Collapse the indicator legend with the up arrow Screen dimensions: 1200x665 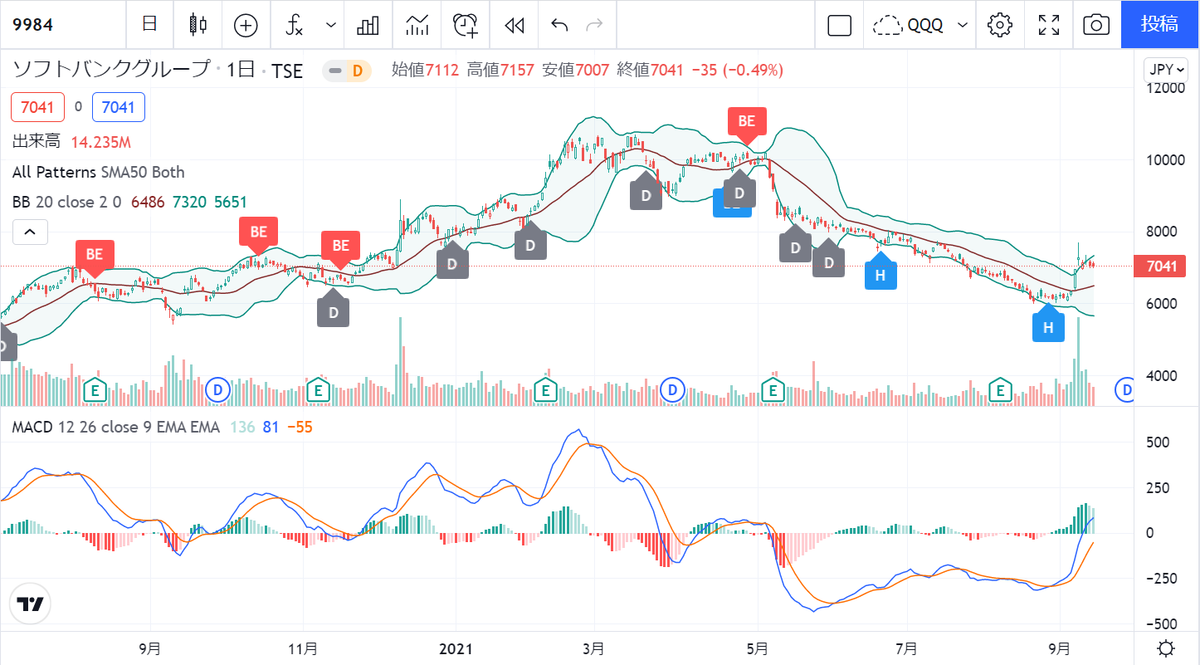click(x=30, y=232)
